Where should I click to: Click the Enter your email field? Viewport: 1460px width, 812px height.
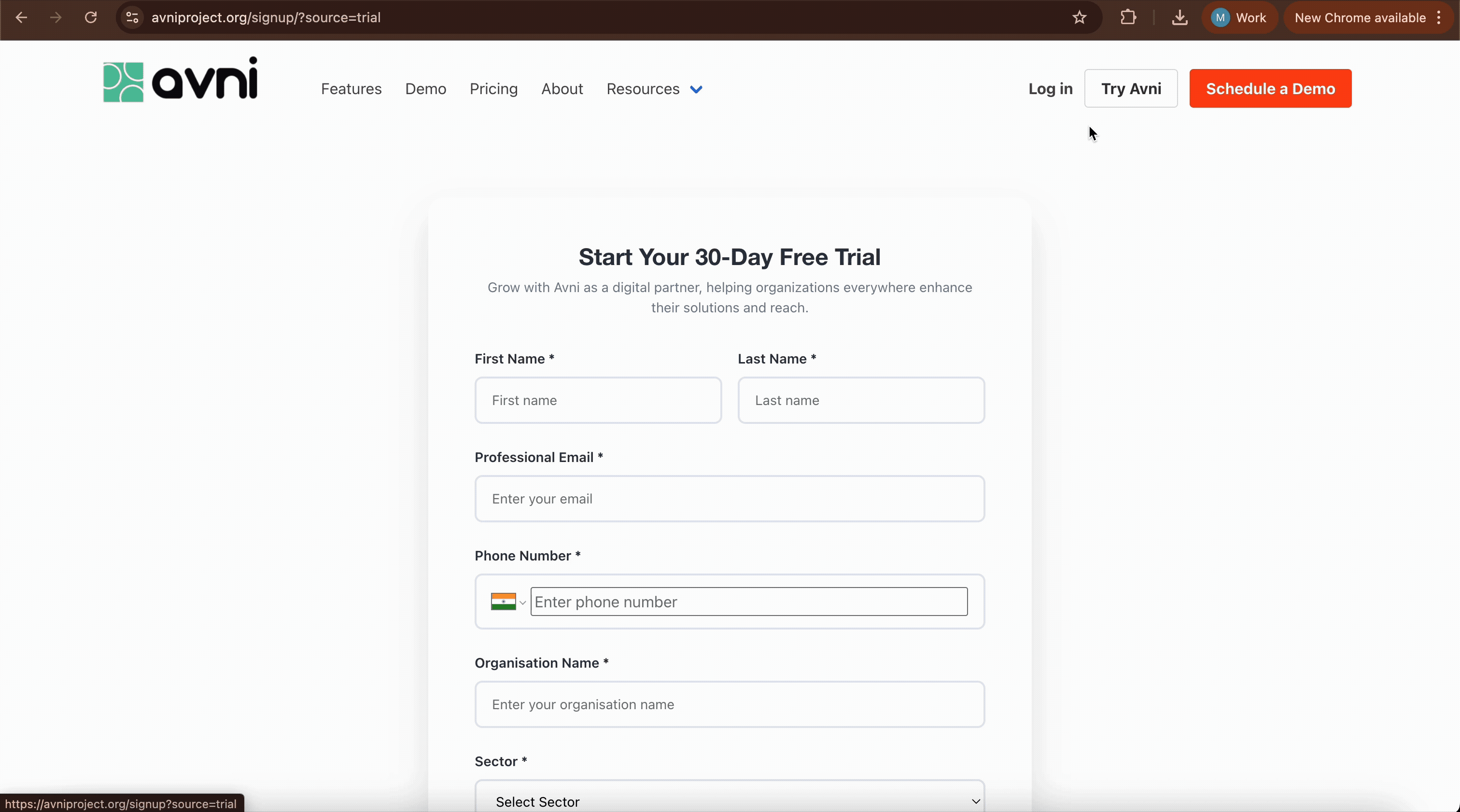(730, 499)
